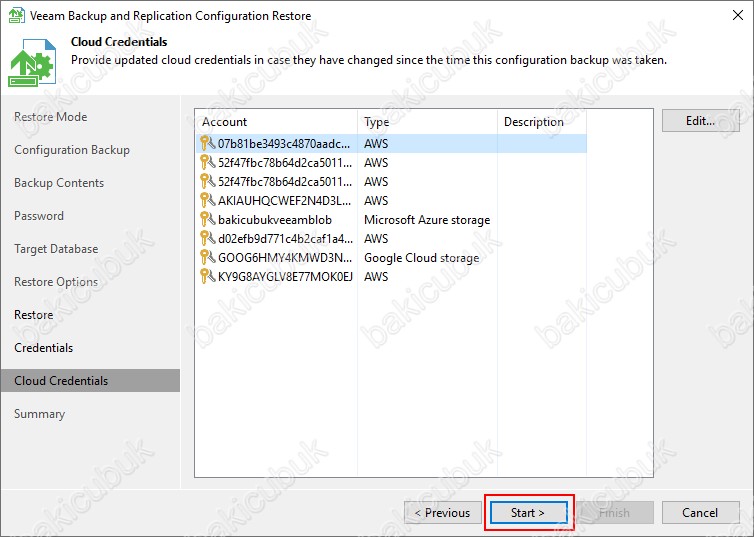
Task: Click key icon beside AKIAUHQCWEF2N4D3L account
Action: (208, 201)
